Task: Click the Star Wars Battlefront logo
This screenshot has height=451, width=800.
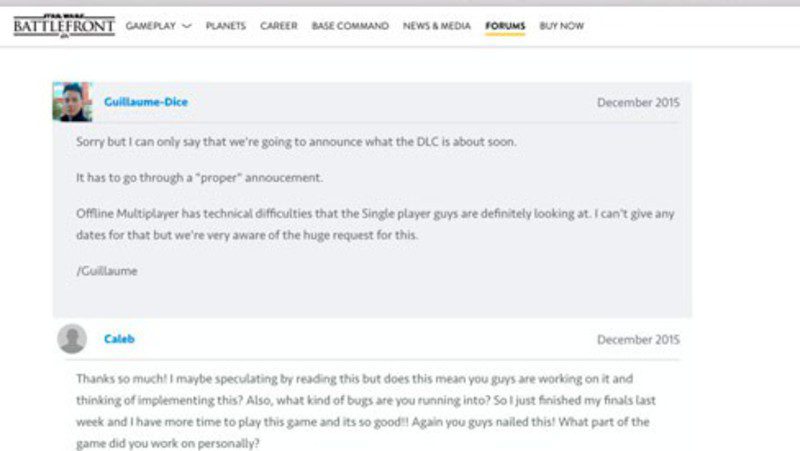Action: [64, 25]
